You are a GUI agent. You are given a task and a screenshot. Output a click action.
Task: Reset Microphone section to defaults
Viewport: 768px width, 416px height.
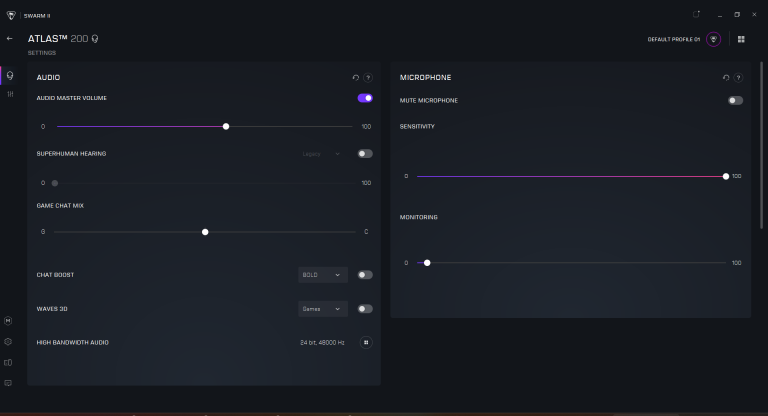[x=727, y=77]
